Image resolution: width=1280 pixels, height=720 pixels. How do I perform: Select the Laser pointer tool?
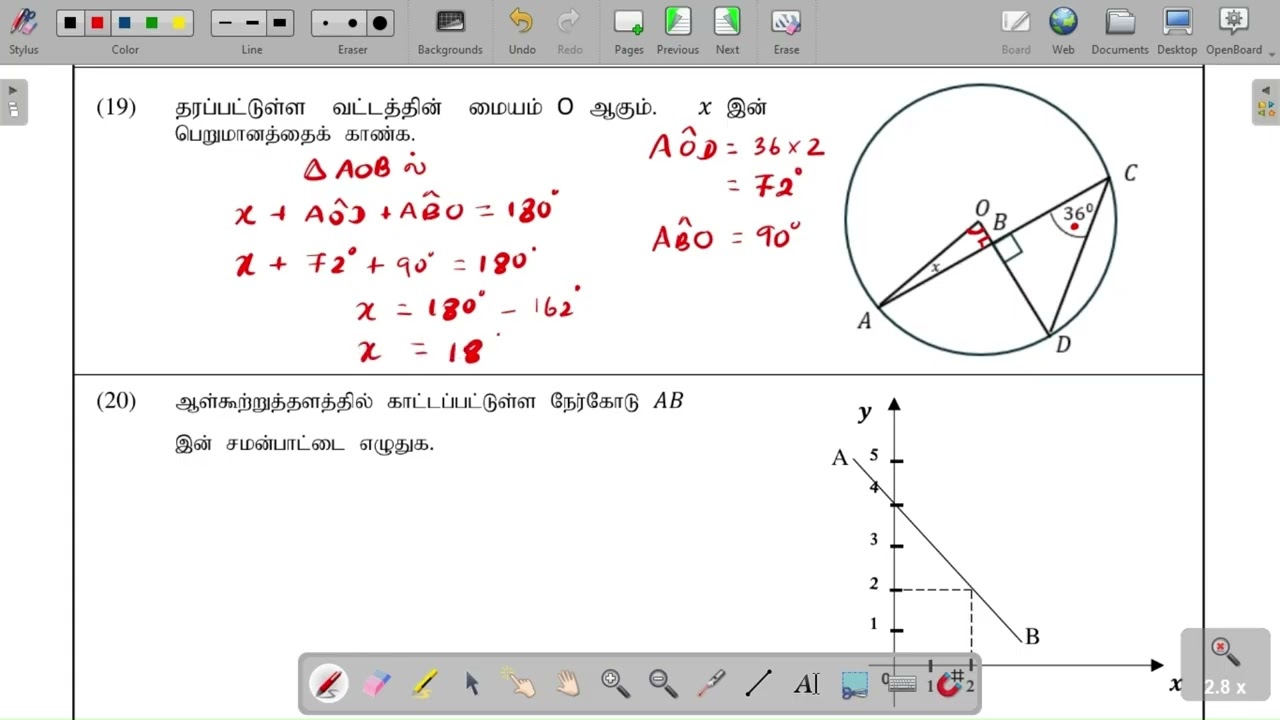coord(711,684)
